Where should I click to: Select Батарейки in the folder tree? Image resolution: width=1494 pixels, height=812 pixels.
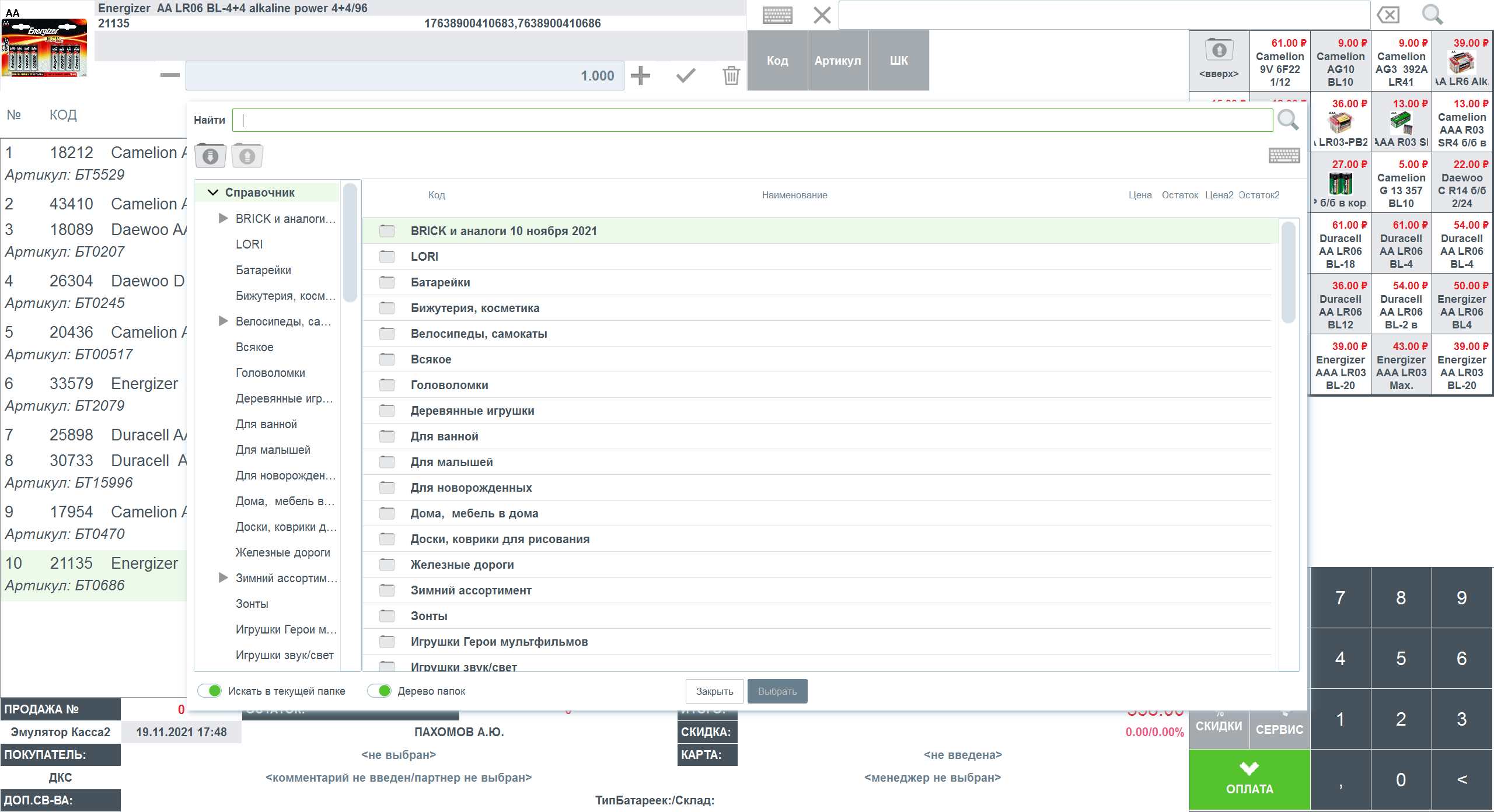[x=263, y=270]
